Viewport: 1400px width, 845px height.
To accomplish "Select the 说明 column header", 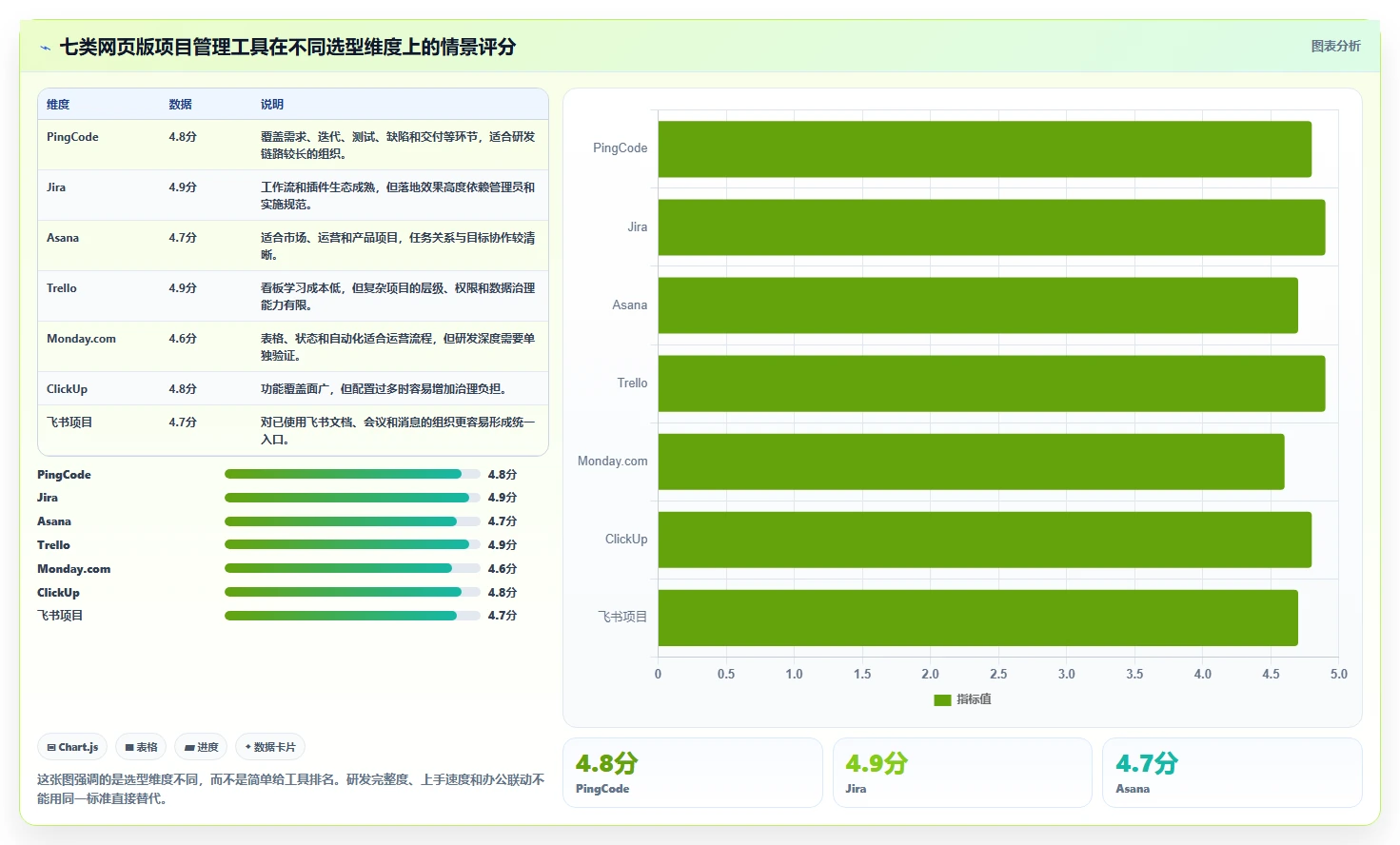I will pyautogui.click(x=272, y=105).
